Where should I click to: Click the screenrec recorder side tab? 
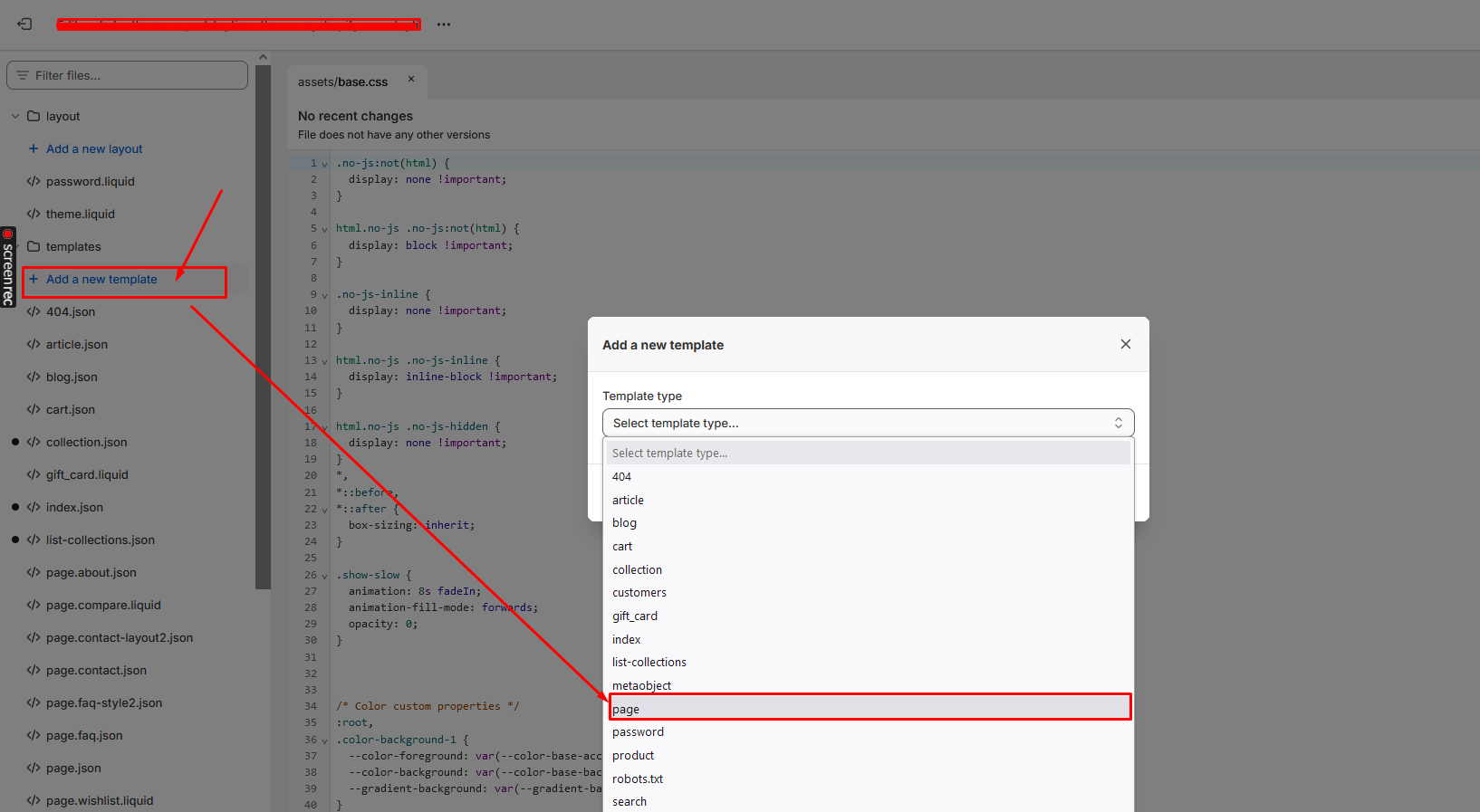tap(8, 267)
